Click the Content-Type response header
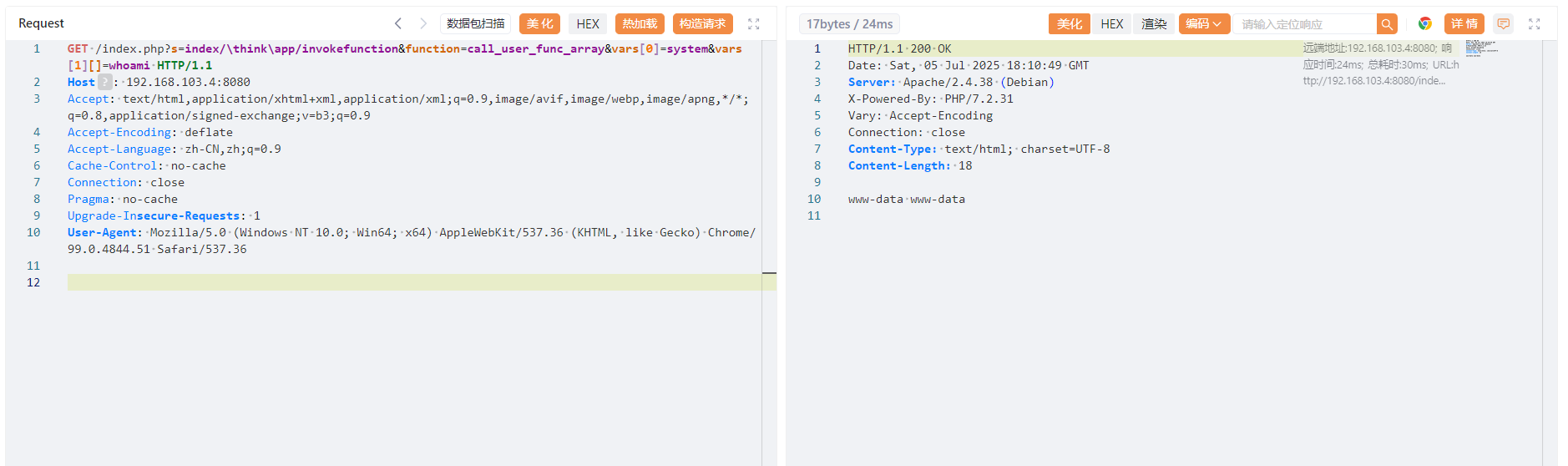This screenshot has width=1568, height=466. click(979, 149)
